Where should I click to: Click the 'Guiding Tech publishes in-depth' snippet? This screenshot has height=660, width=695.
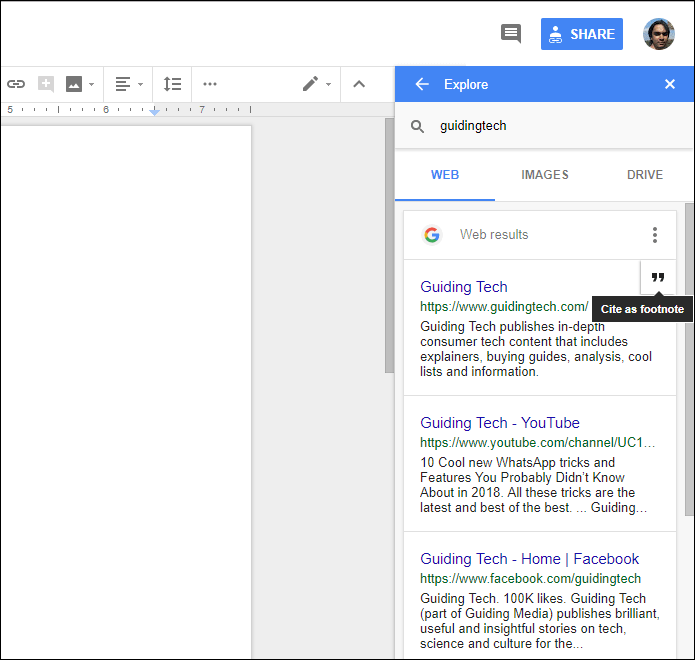(x=536, y=349)
